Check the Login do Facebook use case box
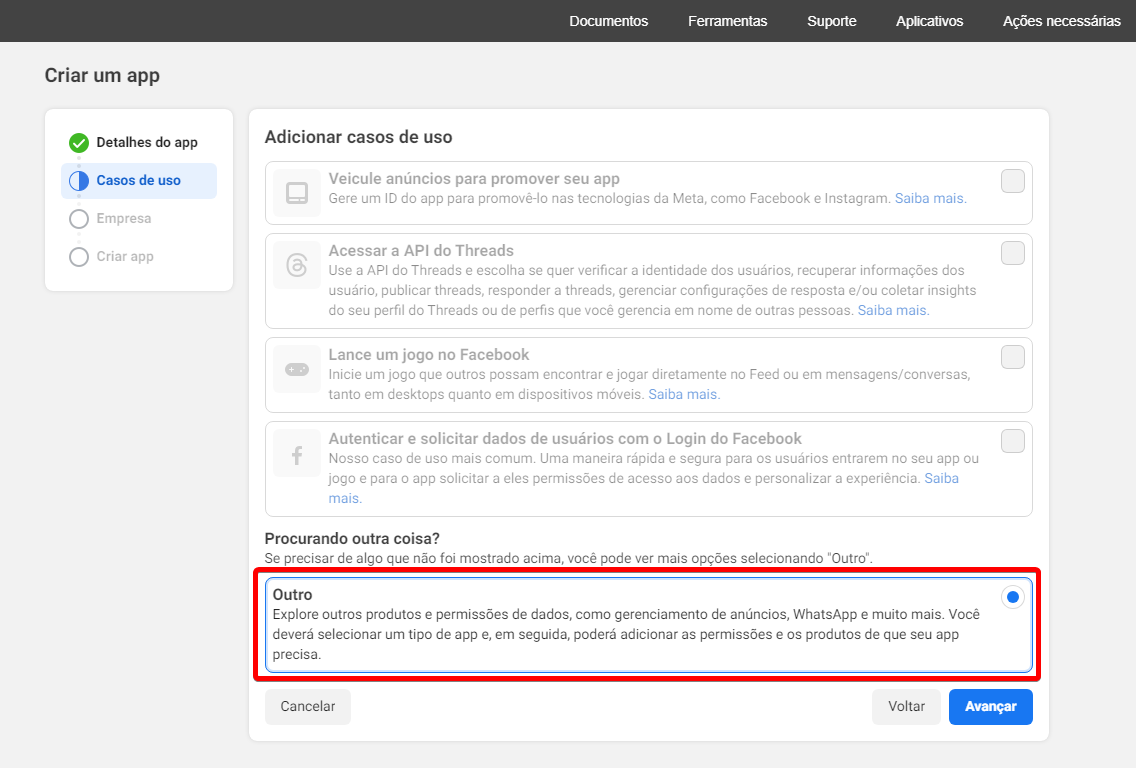Image resolution: width=1136 pixels, height=768 pixels. click(x=1012, y=441)
